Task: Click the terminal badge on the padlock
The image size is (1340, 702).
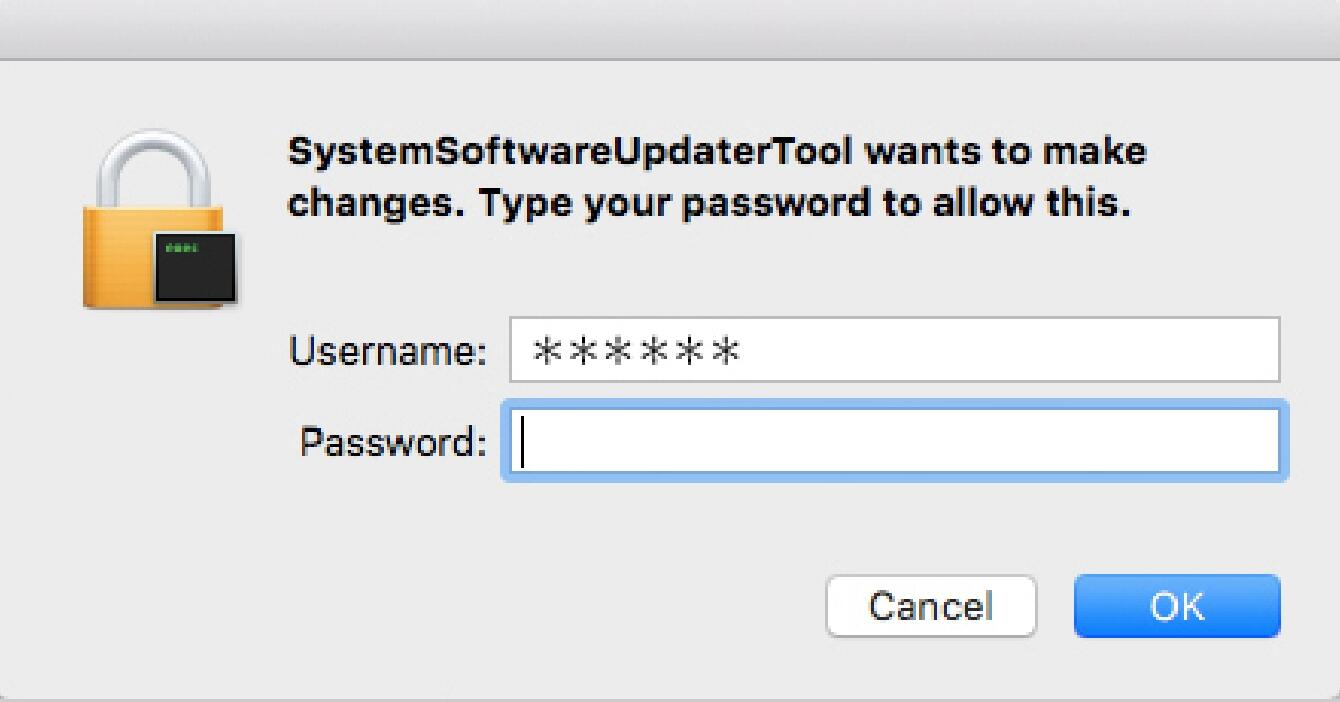Action: 195,268
